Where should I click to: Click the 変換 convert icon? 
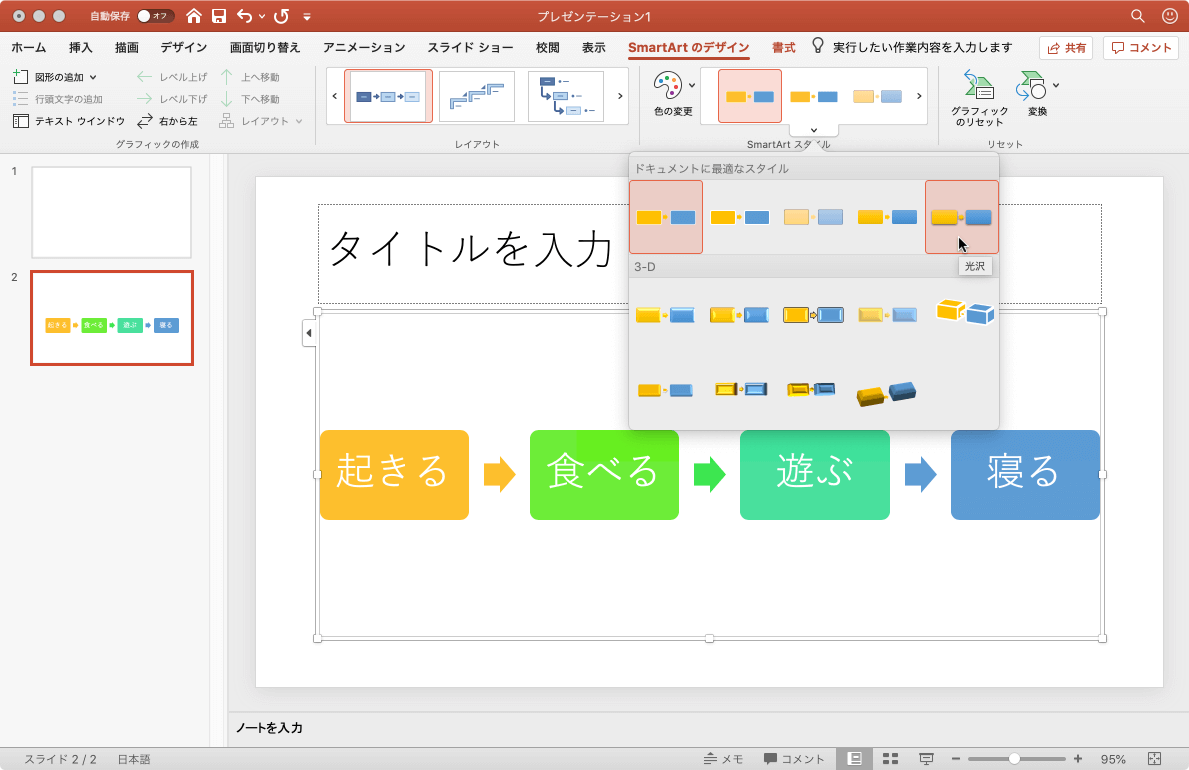coord(1032,86)
